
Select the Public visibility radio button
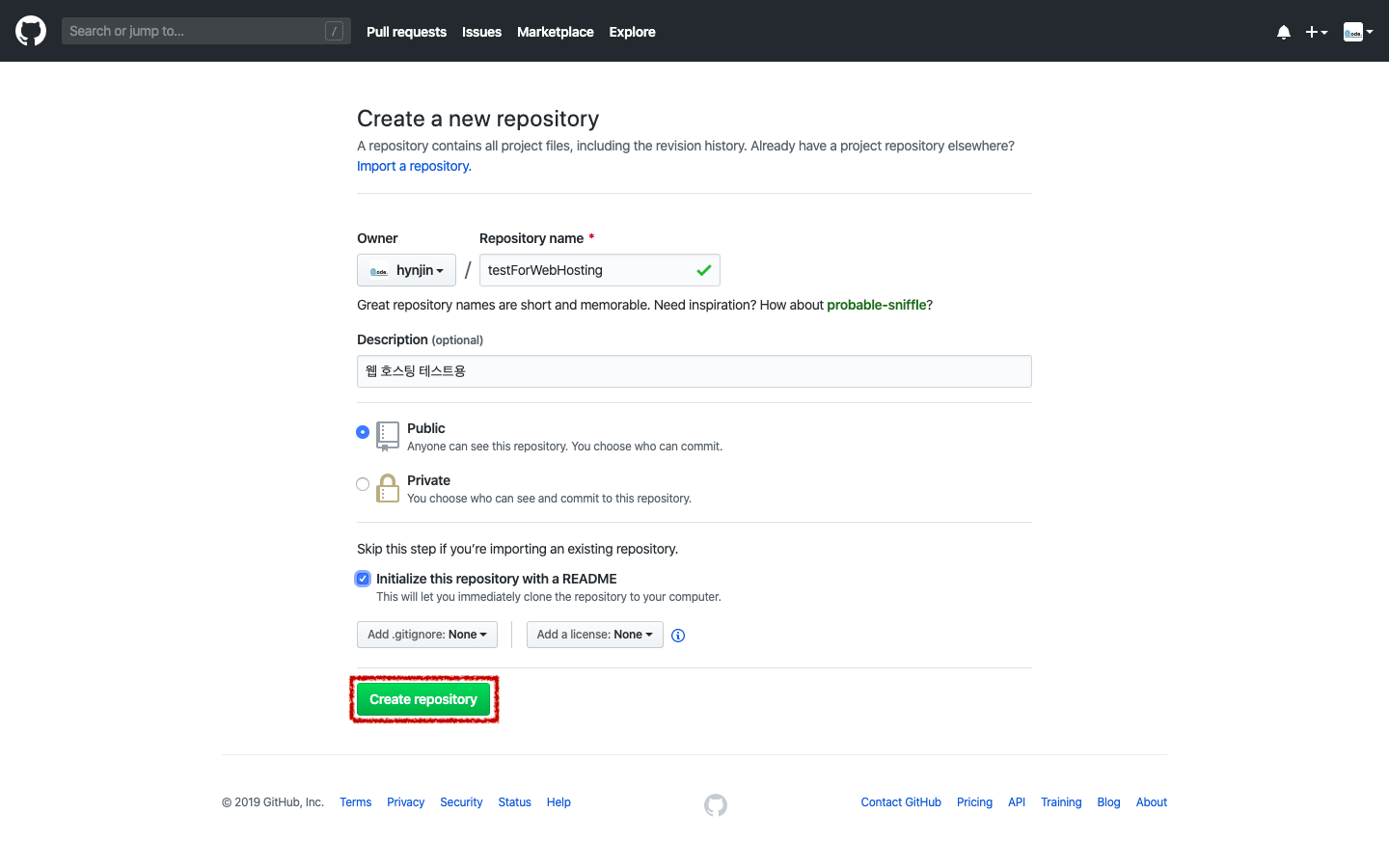click(363, 432)
